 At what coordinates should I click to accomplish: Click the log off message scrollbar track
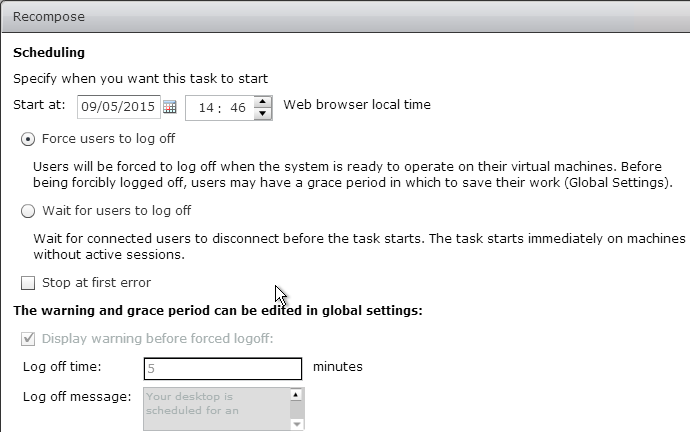tap(297, 410)
